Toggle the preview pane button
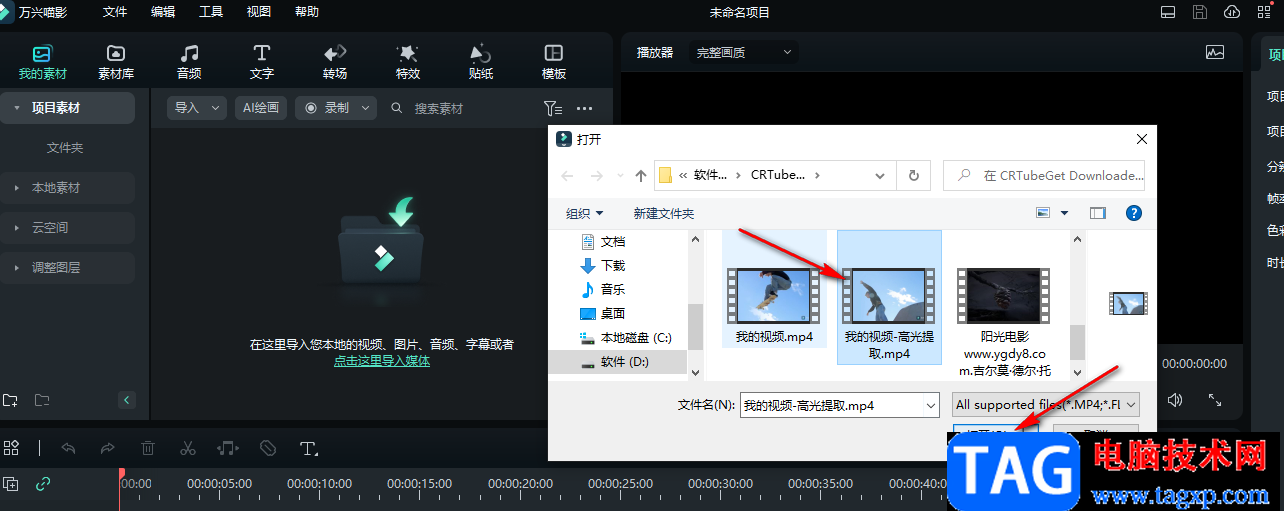 point(1098,213)
